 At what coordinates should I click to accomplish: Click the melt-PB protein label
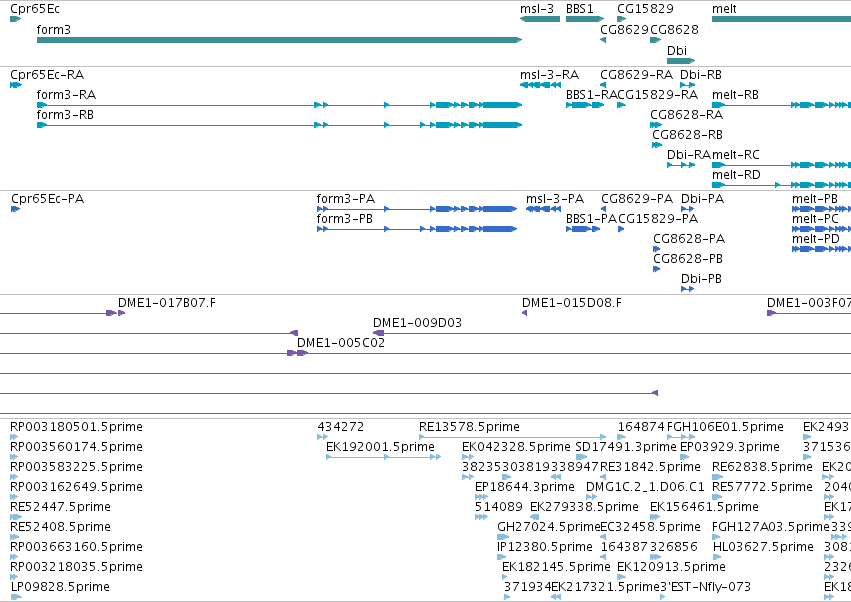point(815,199)
